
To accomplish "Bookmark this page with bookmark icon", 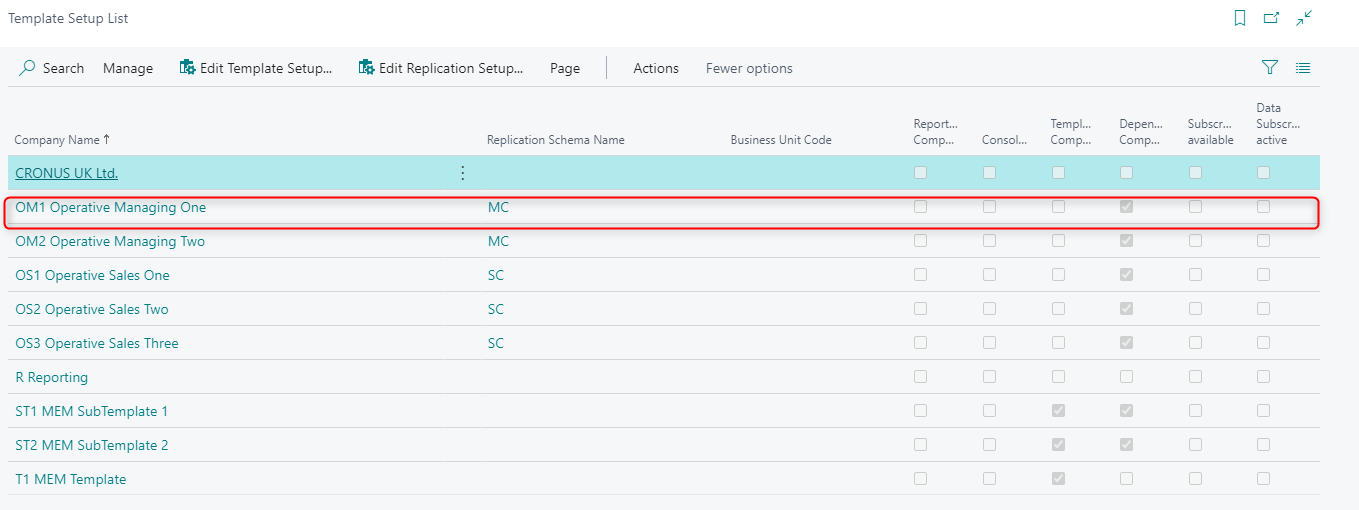I will (x=1240, y=18).
